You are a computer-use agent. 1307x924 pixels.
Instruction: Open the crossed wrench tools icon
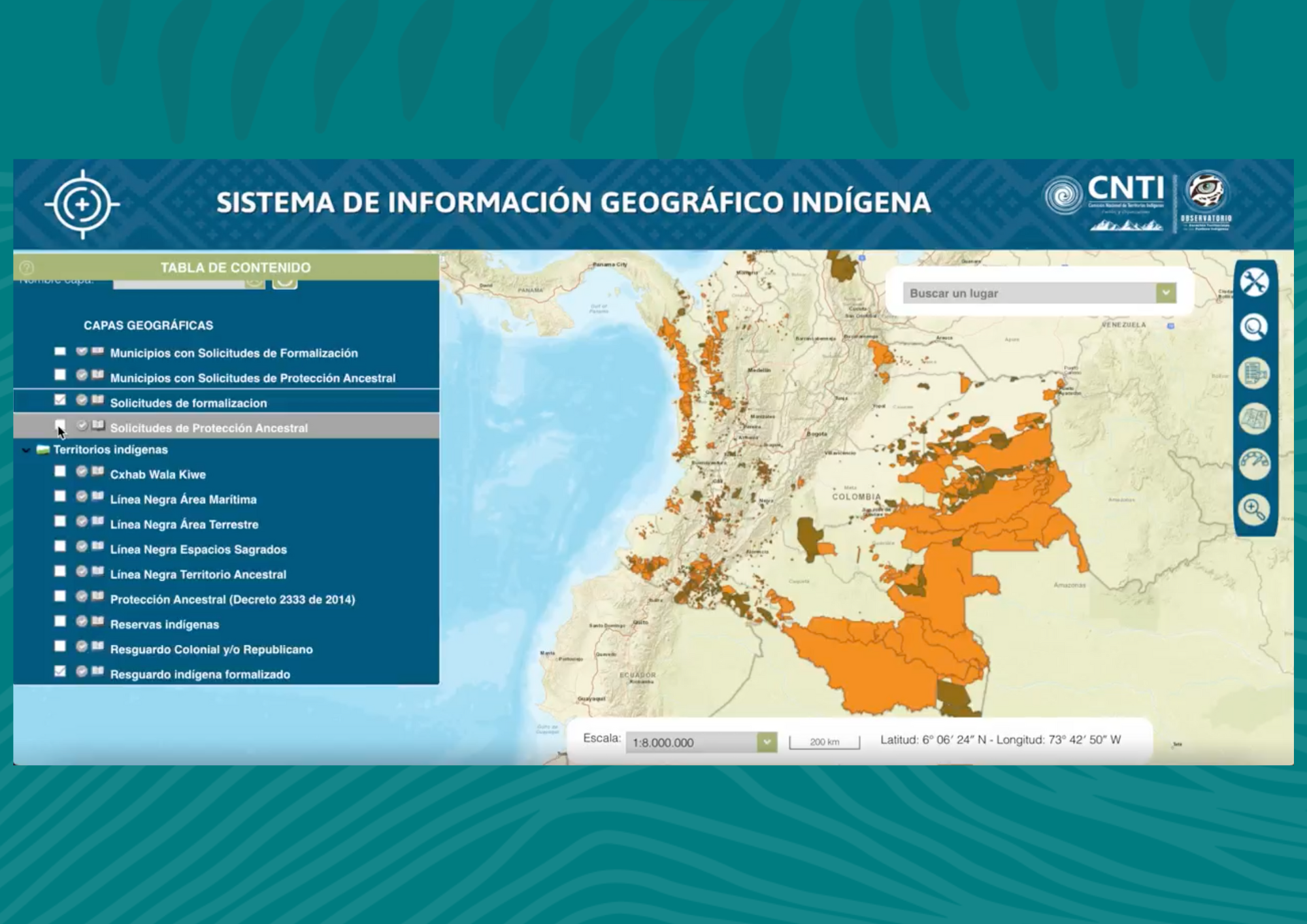click(1254, 283)
